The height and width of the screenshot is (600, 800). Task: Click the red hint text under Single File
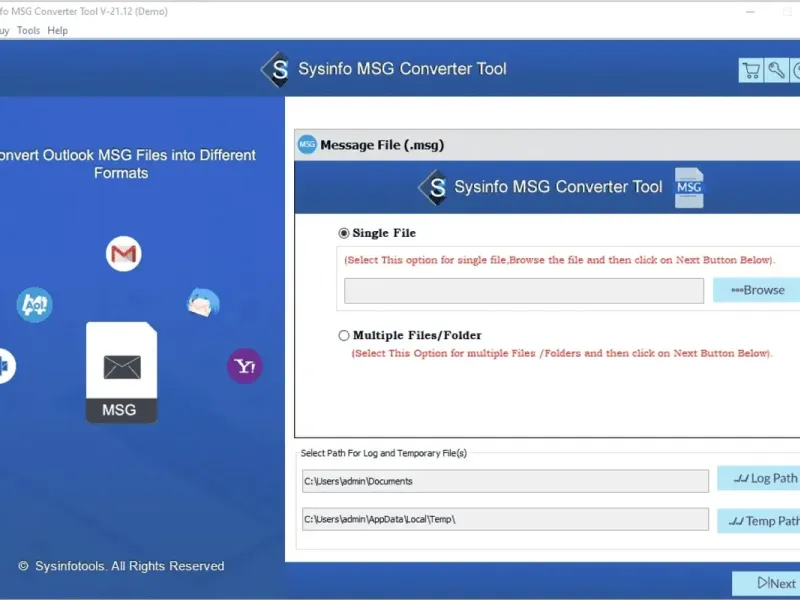tap(560, 260)
